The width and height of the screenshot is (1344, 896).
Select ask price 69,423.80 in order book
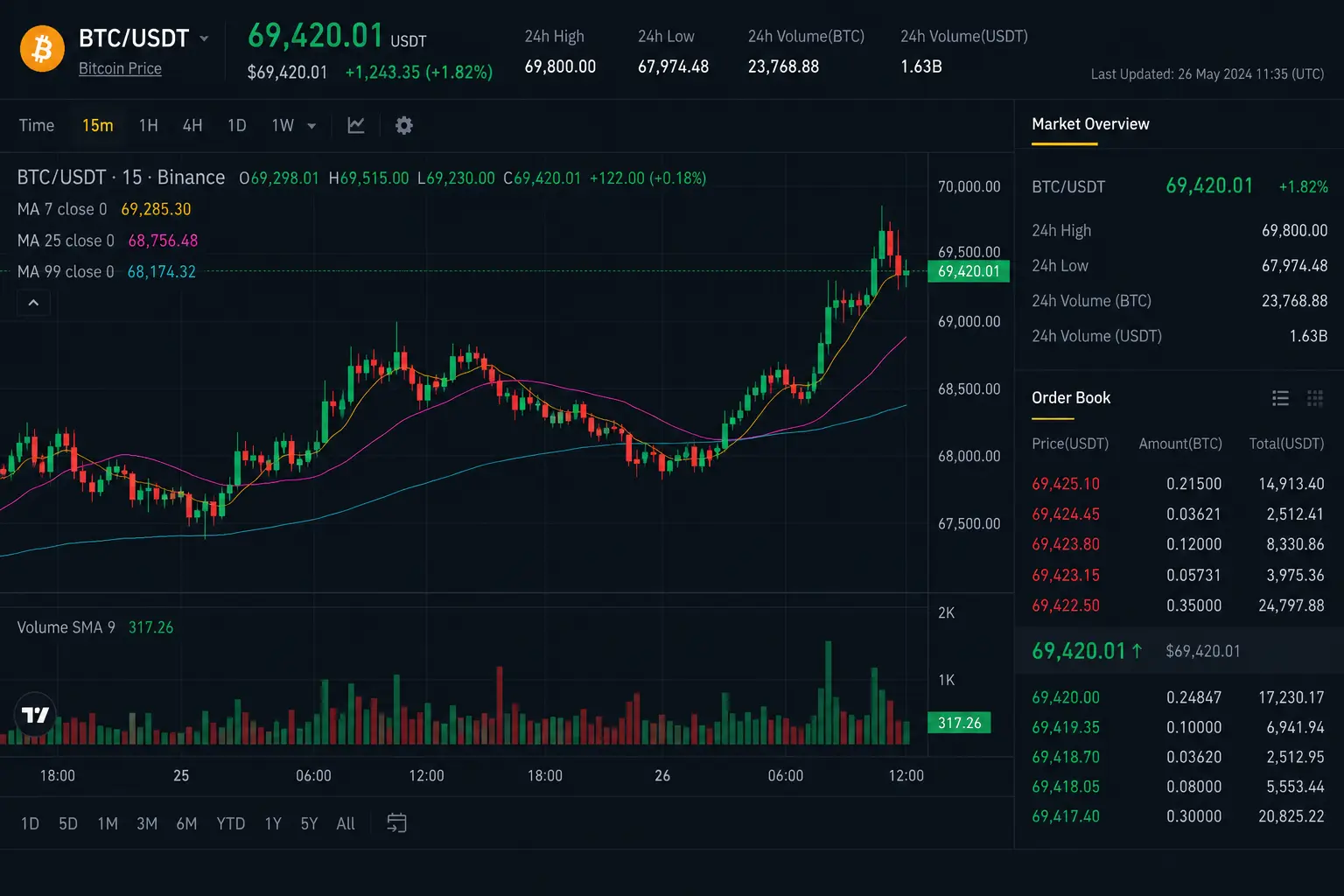tap(1066, 544)
